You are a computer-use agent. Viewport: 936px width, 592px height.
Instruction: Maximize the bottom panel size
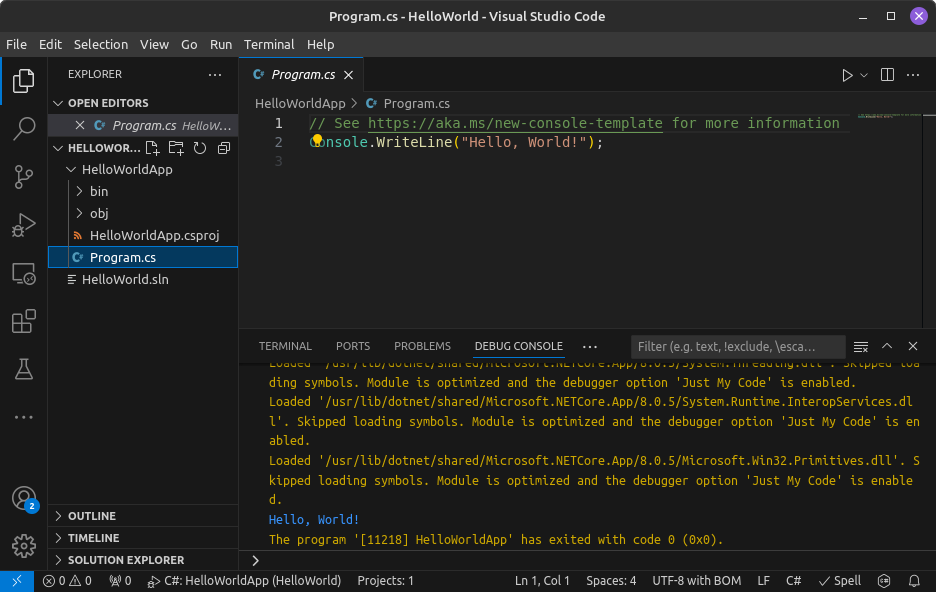(x=887, y=346)
